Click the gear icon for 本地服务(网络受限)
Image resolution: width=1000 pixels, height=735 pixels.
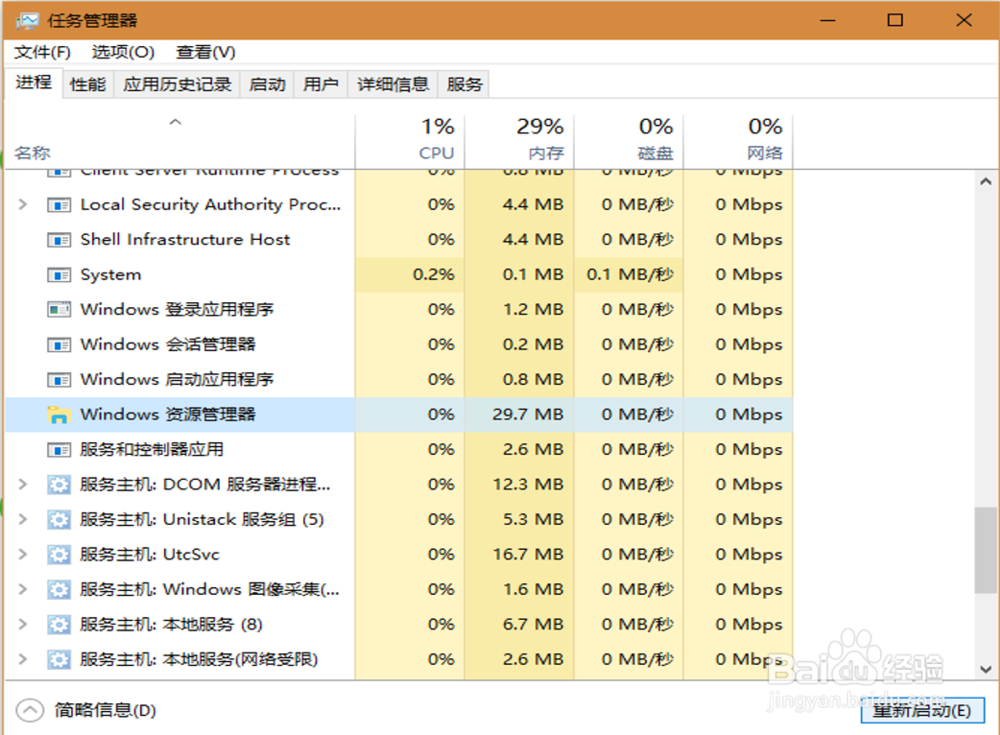[x=59, y=659]
